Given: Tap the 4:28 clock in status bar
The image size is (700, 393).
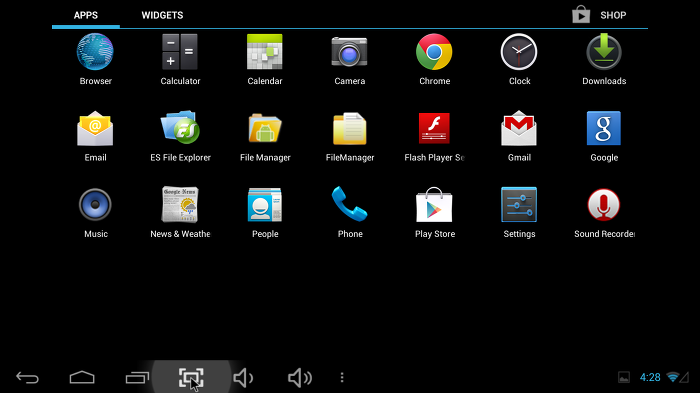Looking at the screenshot, I should pos(650,377).
